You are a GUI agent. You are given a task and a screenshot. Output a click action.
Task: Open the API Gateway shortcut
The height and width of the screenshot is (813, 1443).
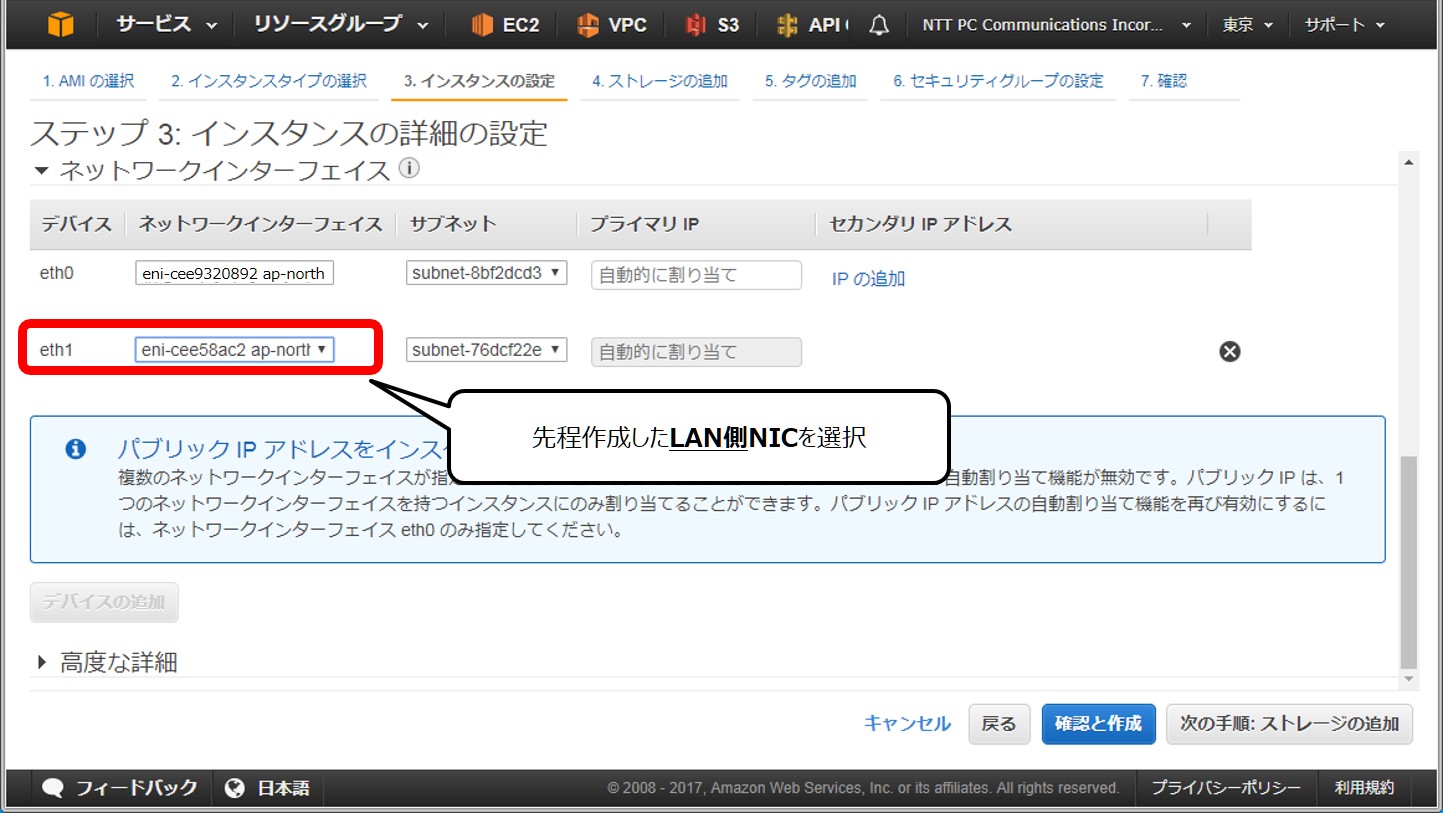[x=812, y=25]
